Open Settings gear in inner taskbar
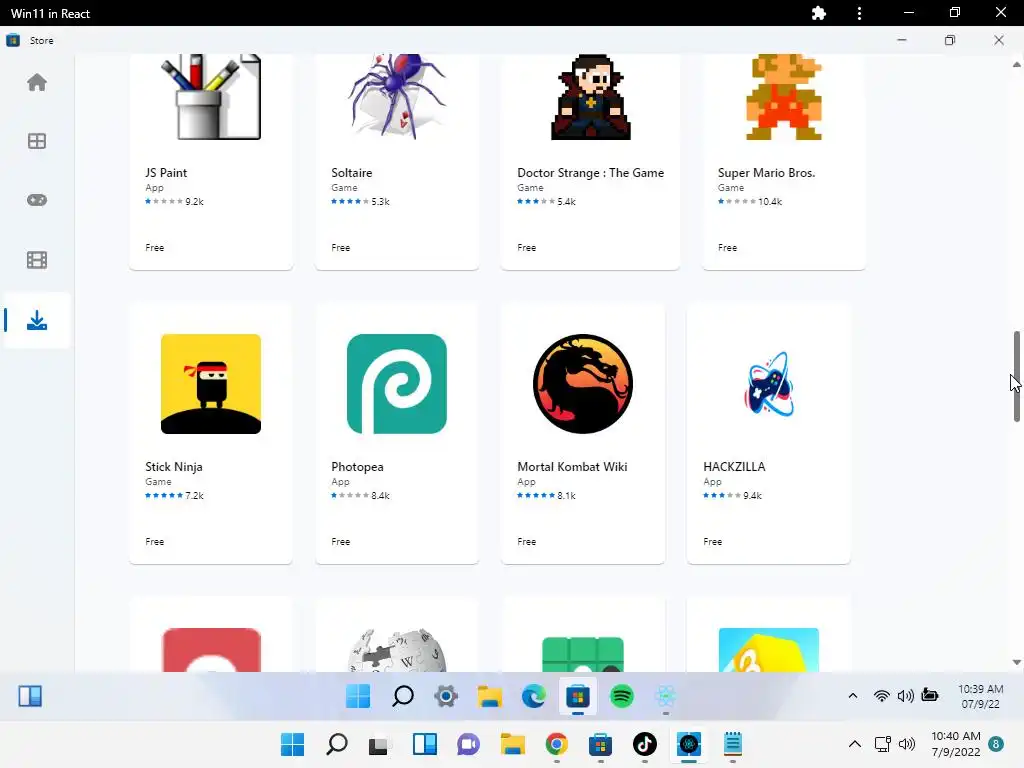 pos(446,696)
